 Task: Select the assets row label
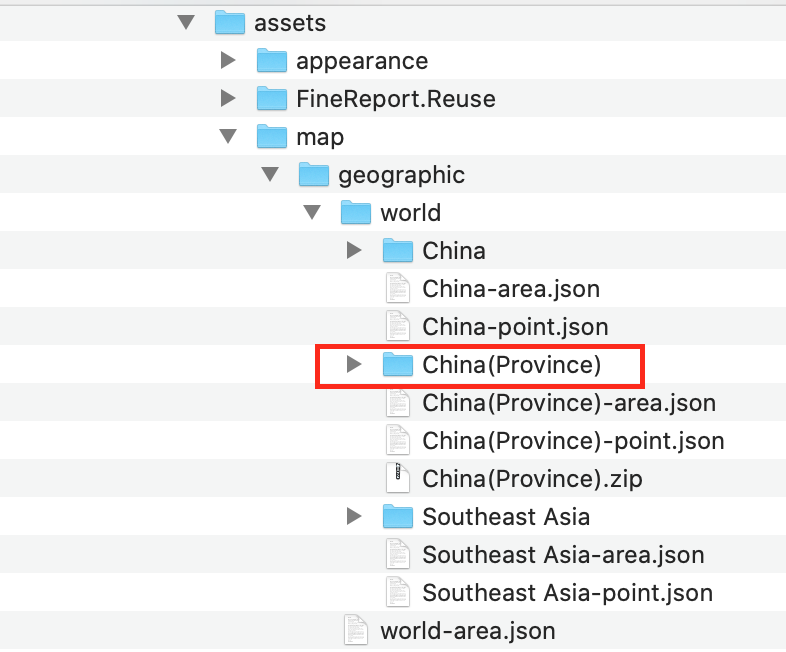pyautogui.click(x=290, y=23)
